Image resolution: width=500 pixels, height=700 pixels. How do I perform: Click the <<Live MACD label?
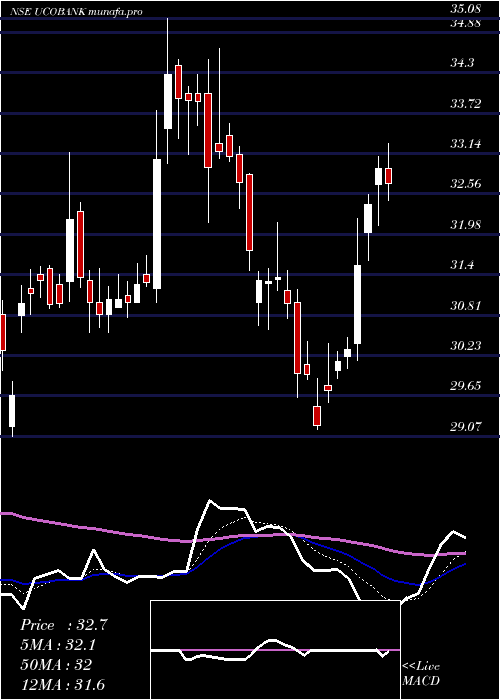coord(421,674)
